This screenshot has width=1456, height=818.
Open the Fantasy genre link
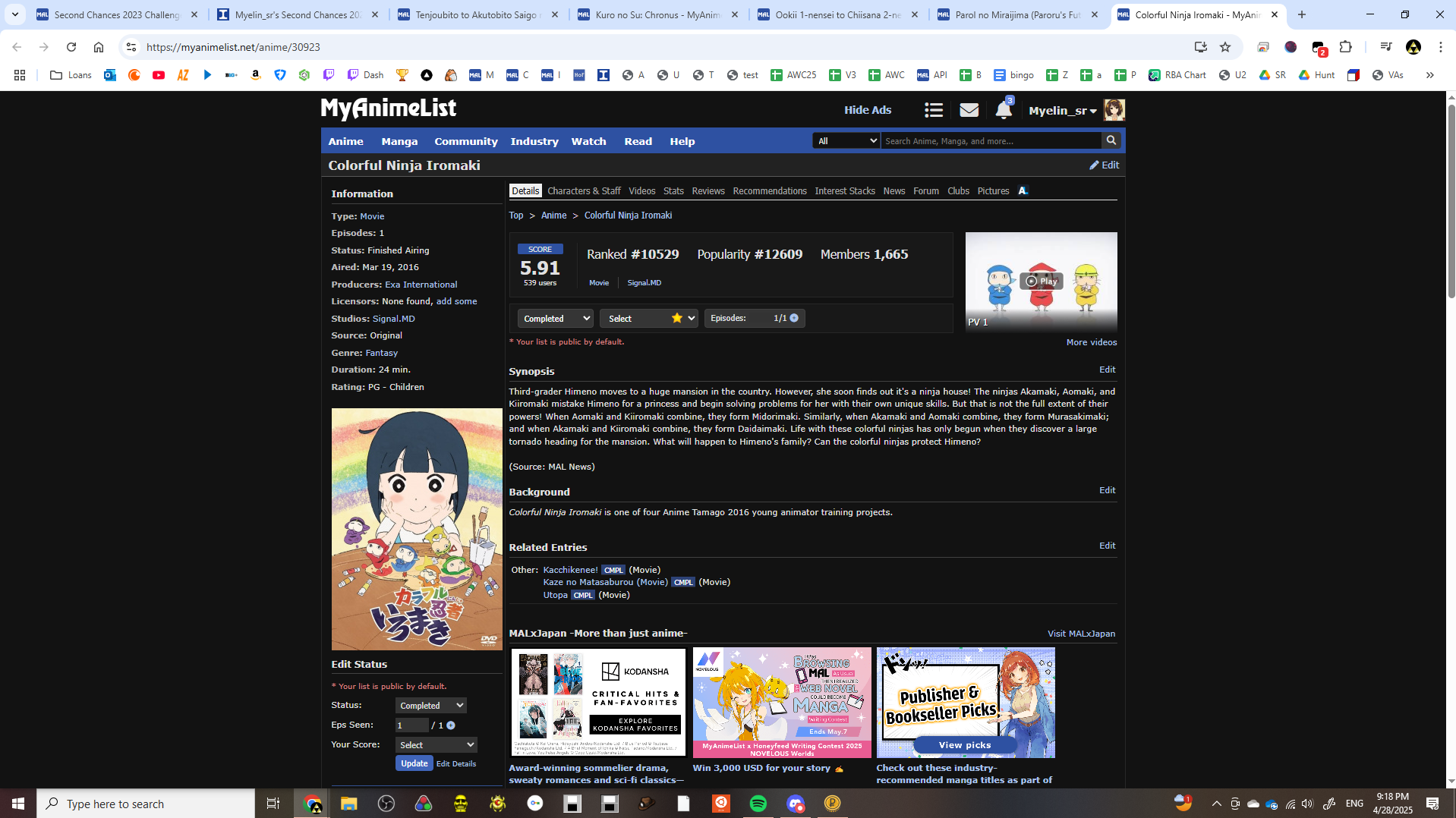382,353
